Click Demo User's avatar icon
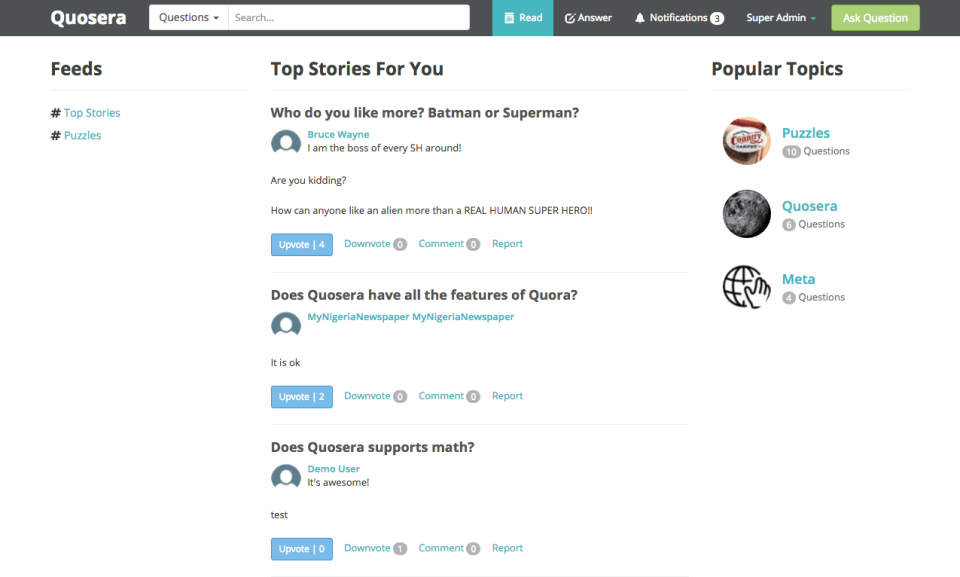The image size is (960, 577). pos(285,476)
